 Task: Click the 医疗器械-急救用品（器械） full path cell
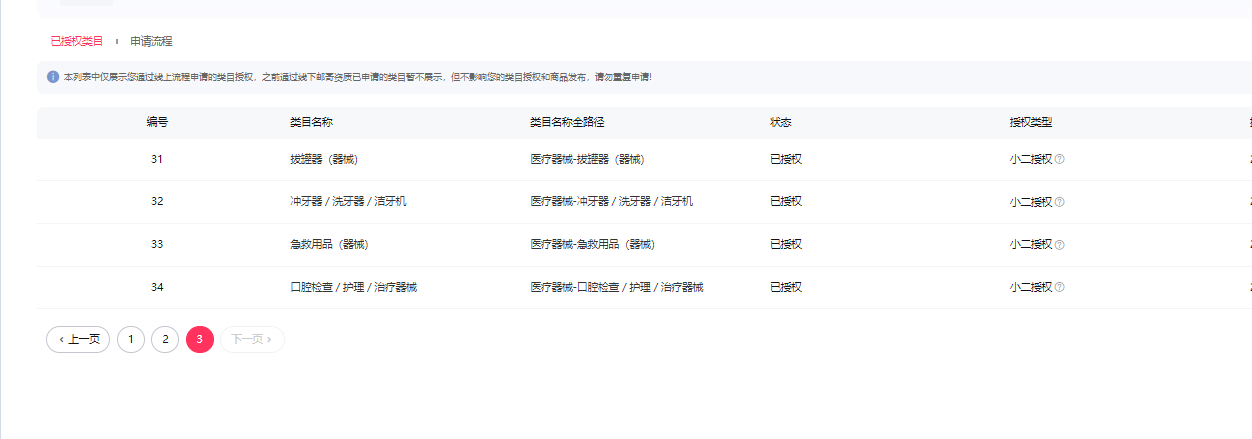pos(592,245)
